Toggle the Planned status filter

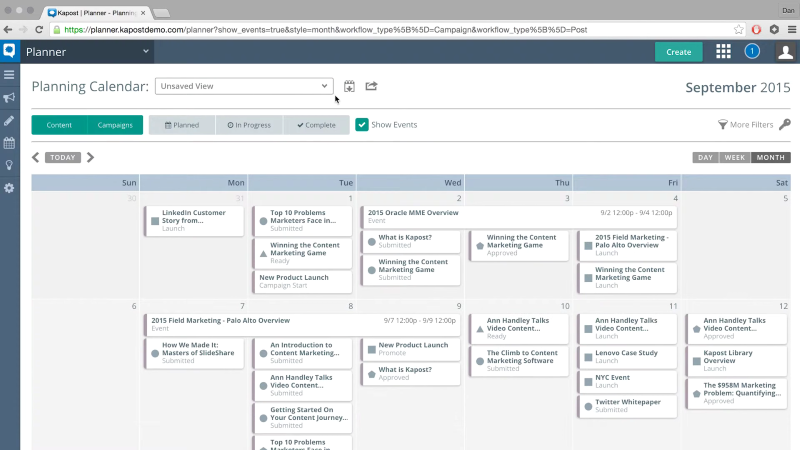click(x=182, y=125)
